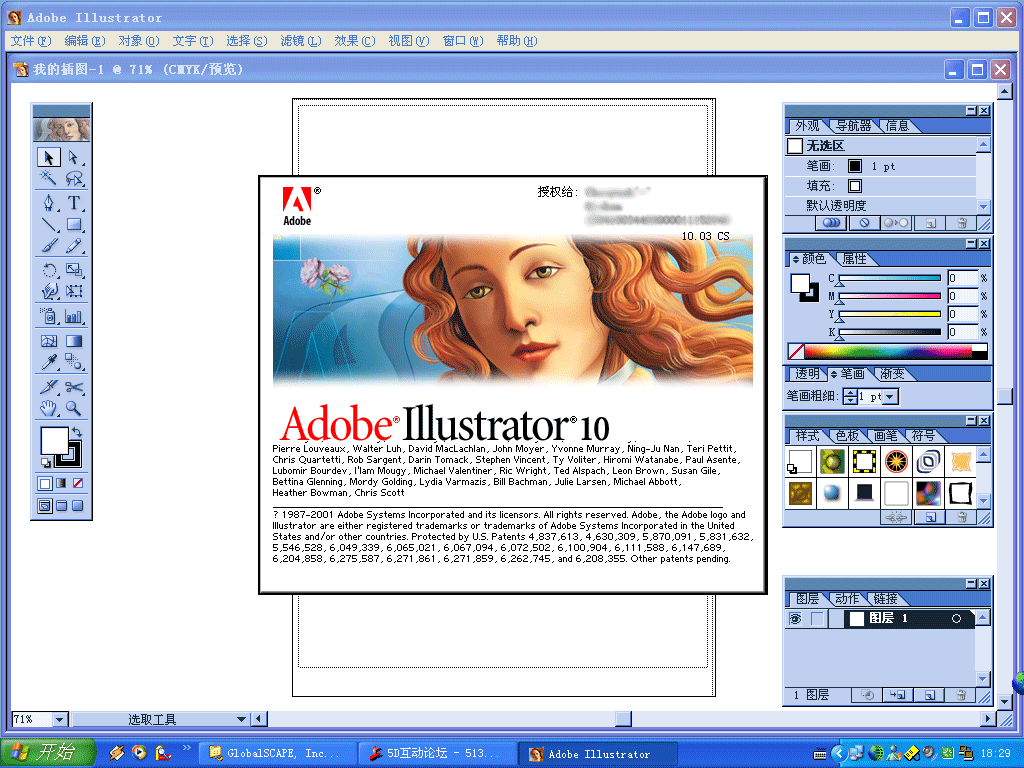Expand 笔画 panel options via tab arrows
This screenshot has height=768, width=1024.
(833, 374)
